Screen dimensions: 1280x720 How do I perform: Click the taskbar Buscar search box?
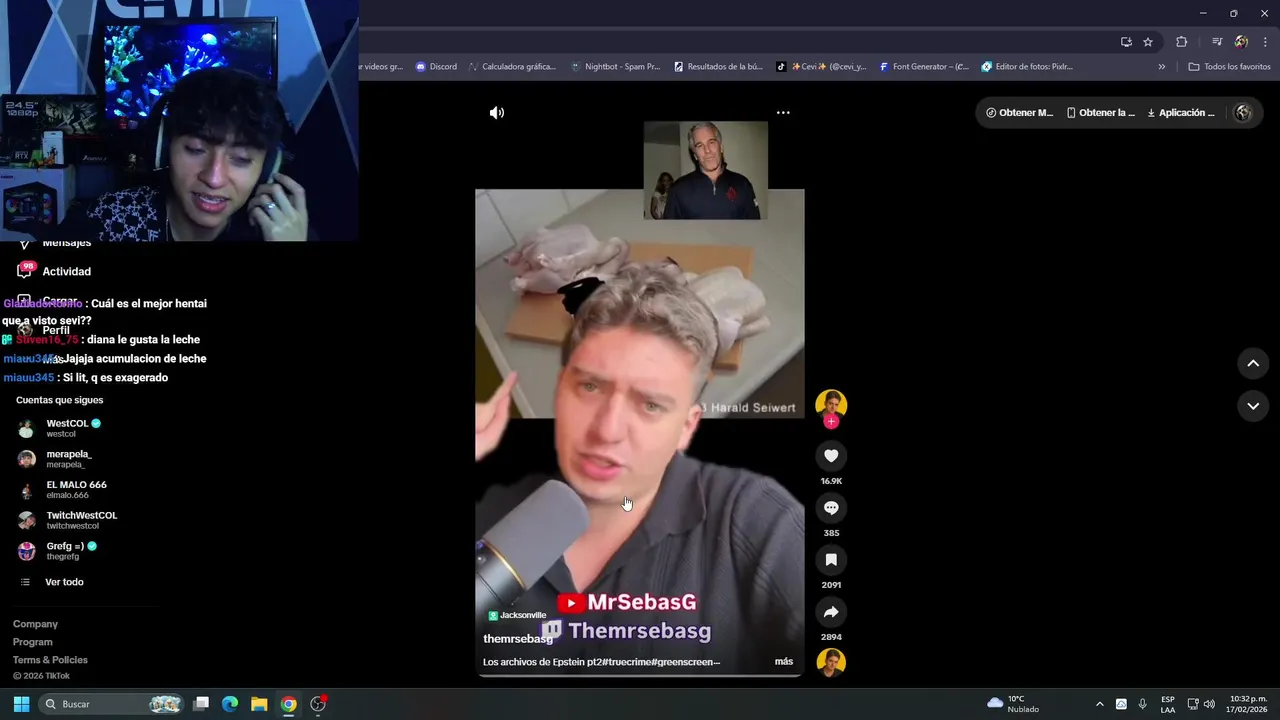111,704
